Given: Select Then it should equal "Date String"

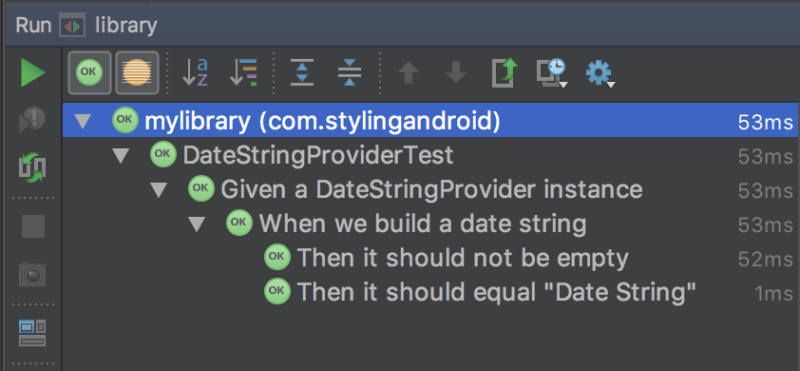Looking at the screenshot, I should pos(496,292).
